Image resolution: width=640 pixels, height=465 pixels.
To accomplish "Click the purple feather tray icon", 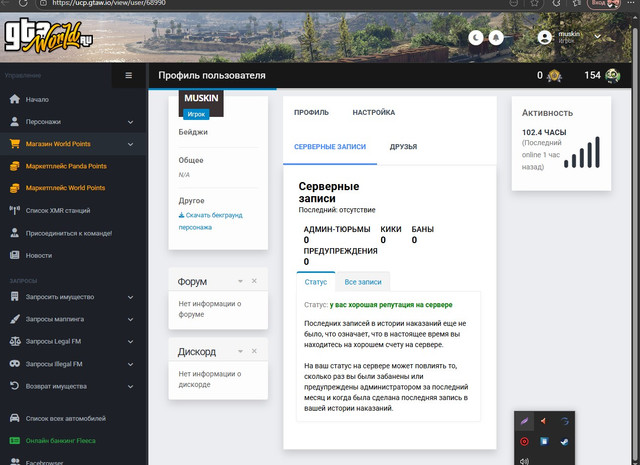I will coord(524,421).
